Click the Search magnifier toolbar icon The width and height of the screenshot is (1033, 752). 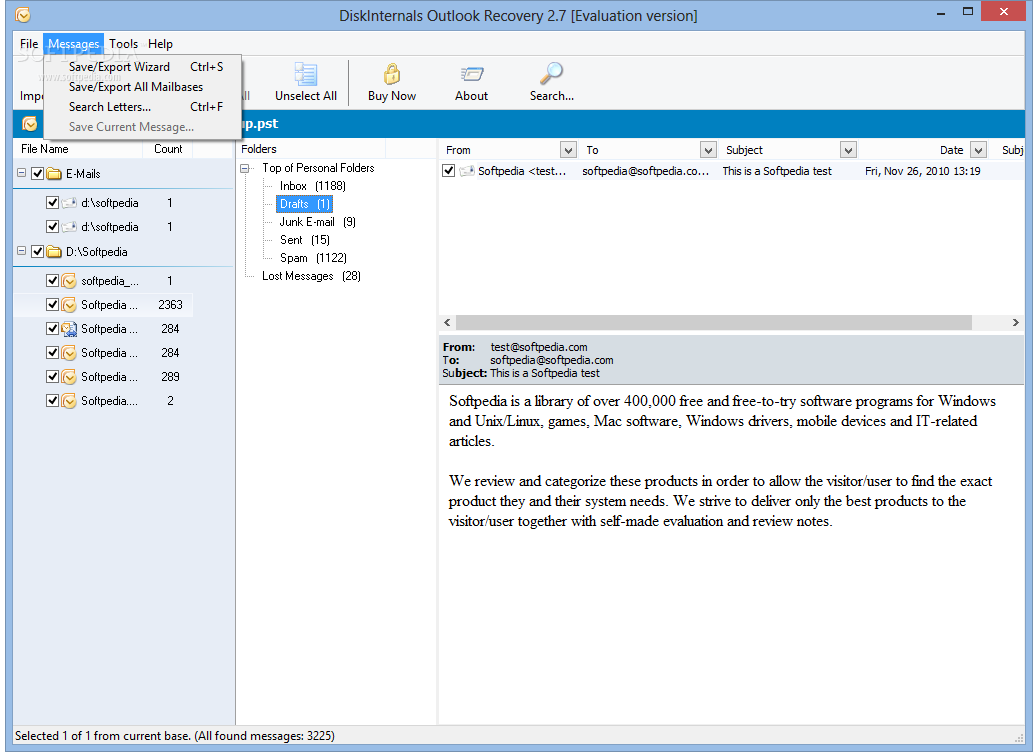coord(551,74)
